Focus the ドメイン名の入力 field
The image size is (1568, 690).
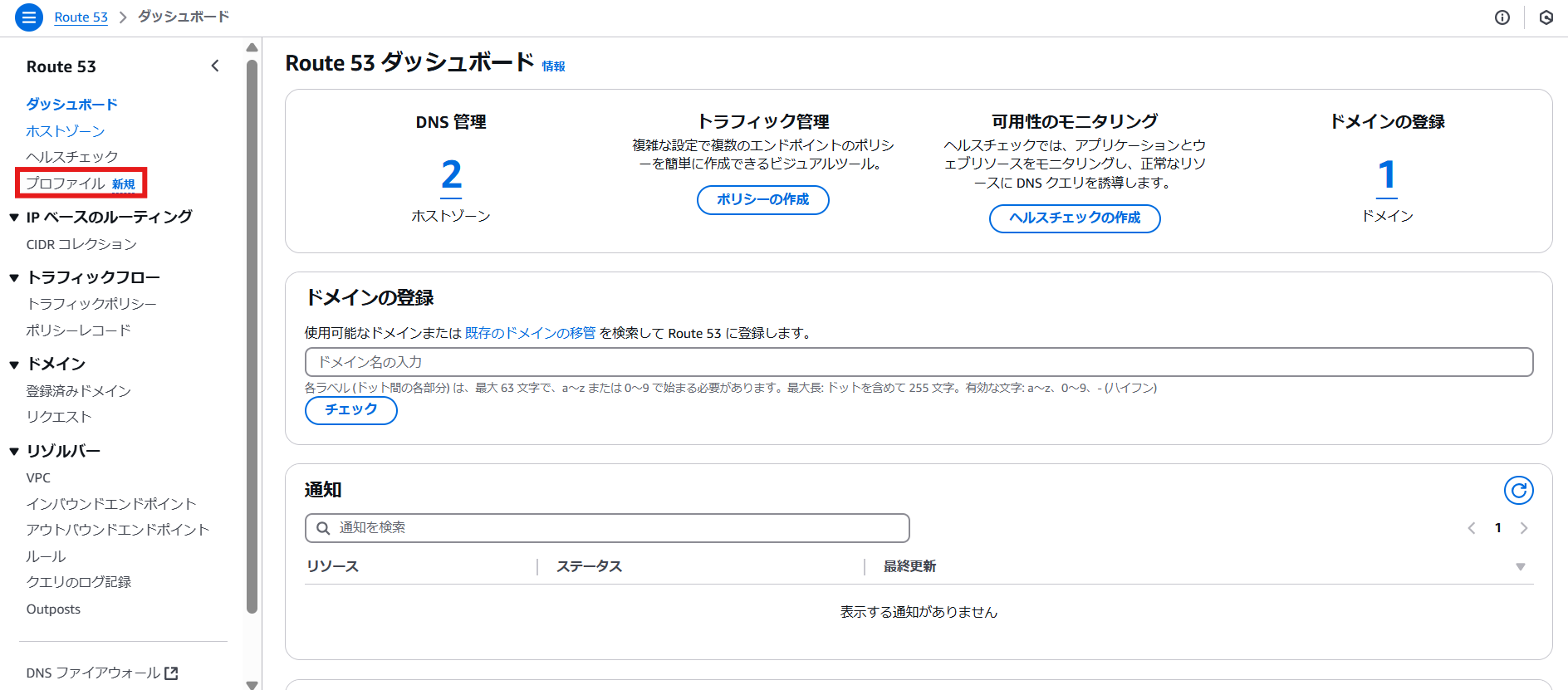click(919, 362)
